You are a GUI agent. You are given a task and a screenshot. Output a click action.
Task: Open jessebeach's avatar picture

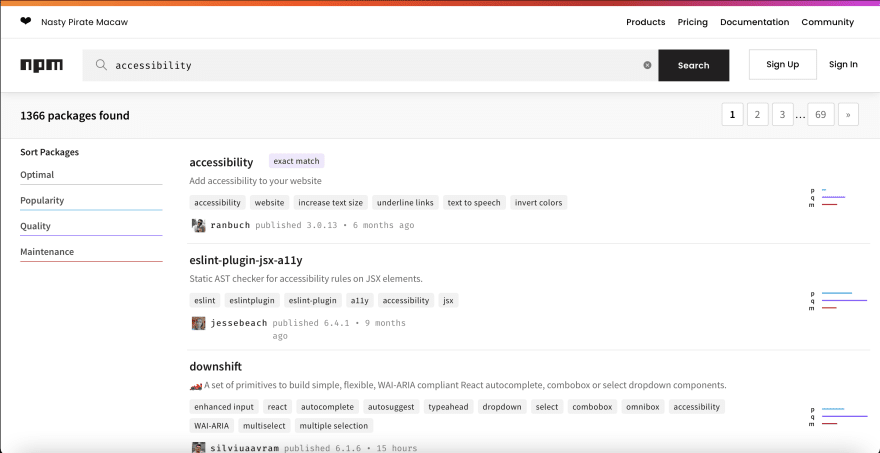coord(199,323)
